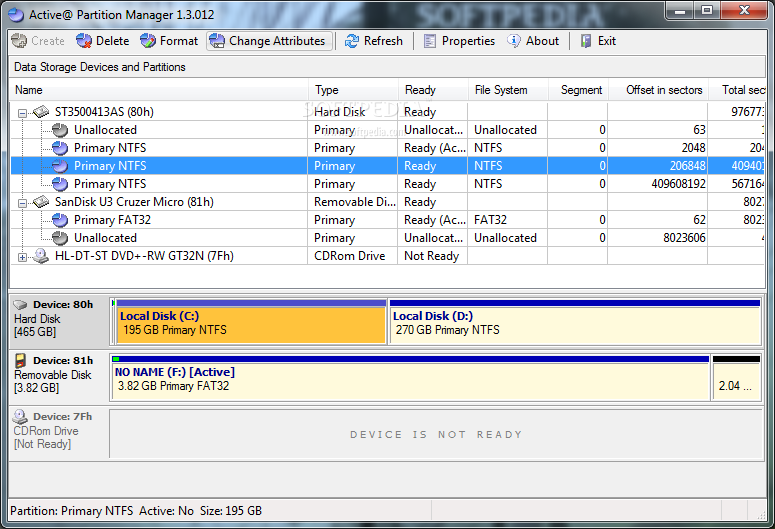Click the application icon in title bar

click(x=16, y=15)
